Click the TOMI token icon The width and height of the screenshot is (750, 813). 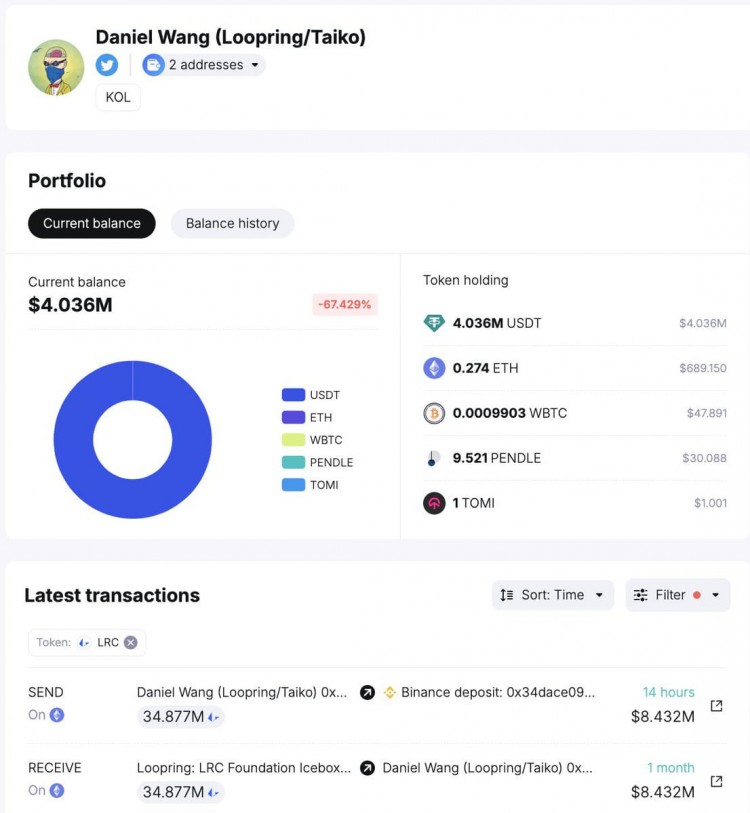(x=434, y=503)
